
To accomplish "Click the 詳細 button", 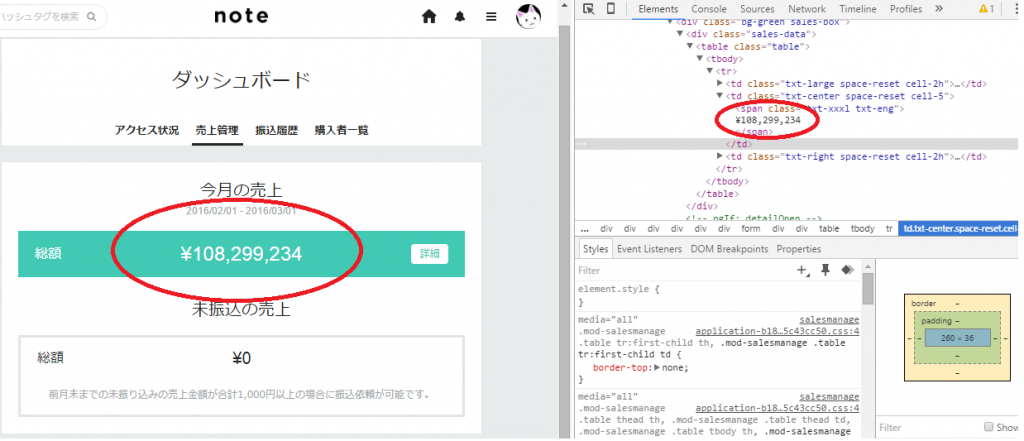I will coord(429,254).
